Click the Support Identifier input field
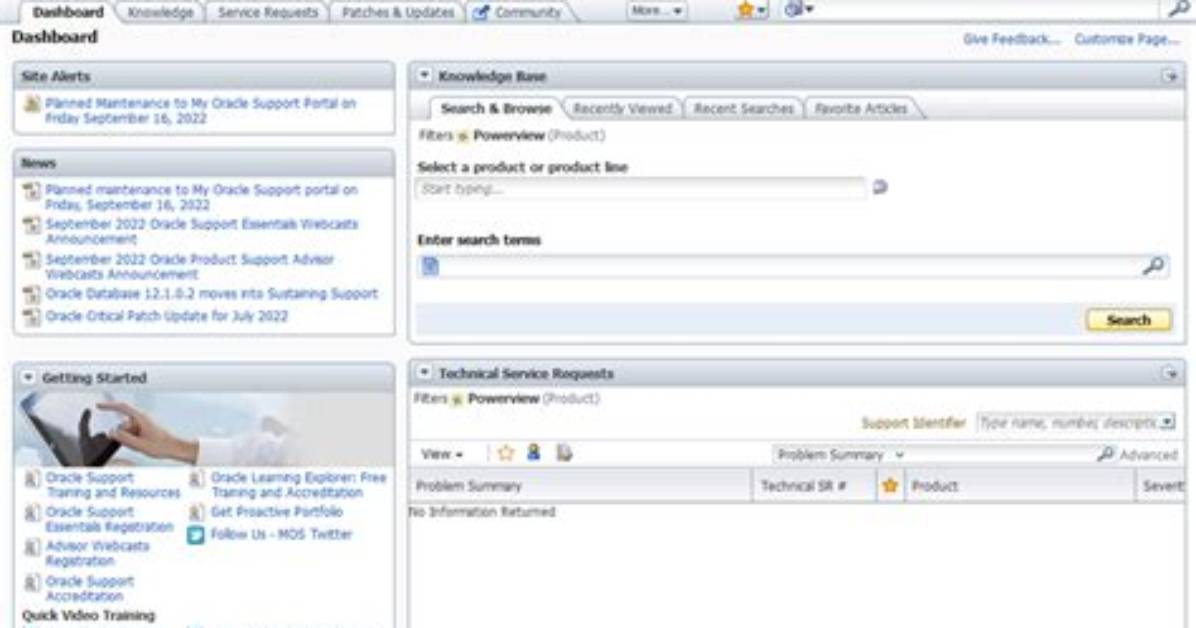Image resolution: width=1196 pixels, height=628 pixels. coord(1069,422)
